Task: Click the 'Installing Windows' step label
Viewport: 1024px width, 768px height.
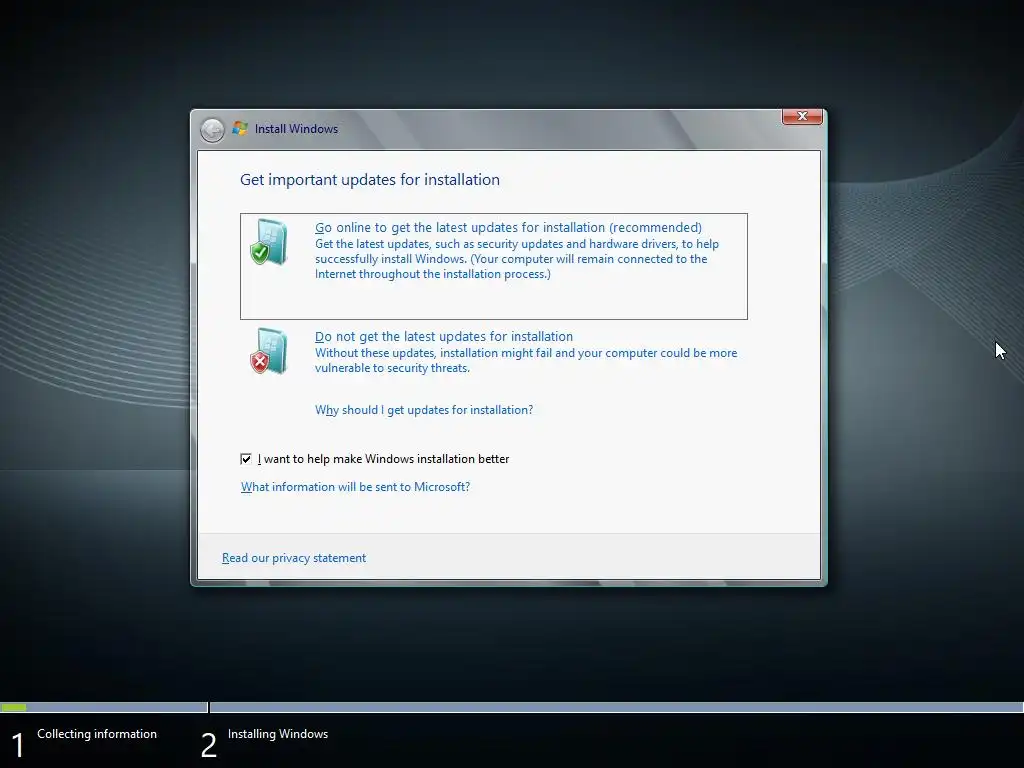Action: 278,734
